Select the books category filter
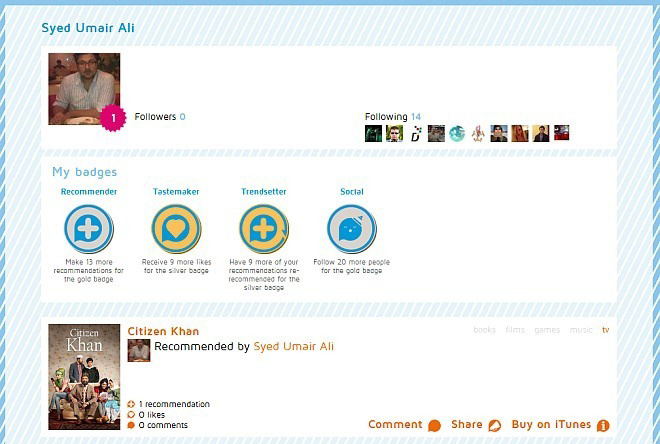 pos(484,330)
